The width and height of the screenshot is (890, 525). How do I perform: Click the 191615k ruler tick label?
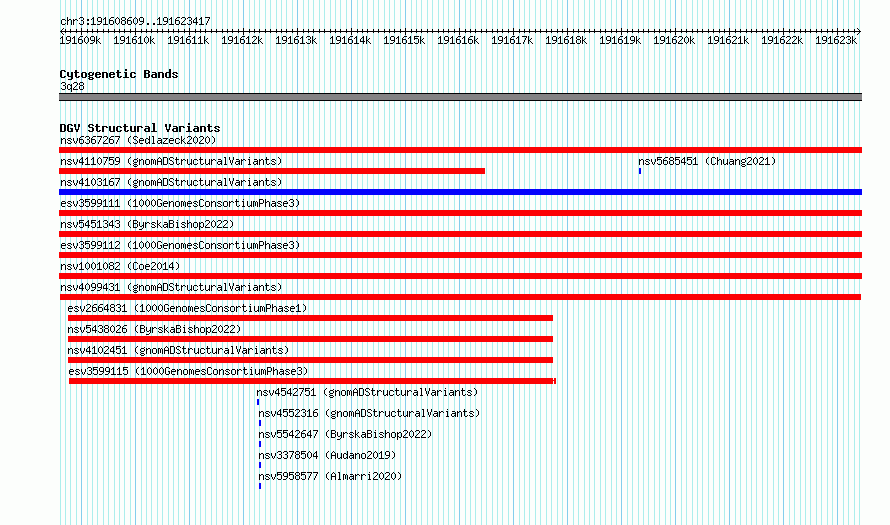pos(404,40)
